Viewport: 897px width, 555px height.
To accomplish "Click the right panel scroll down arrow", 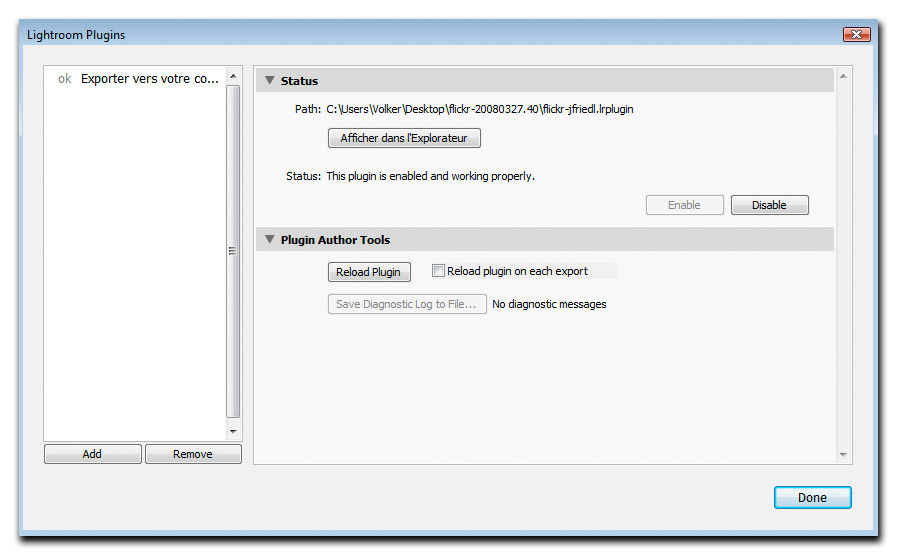I will tap(843, 455).
